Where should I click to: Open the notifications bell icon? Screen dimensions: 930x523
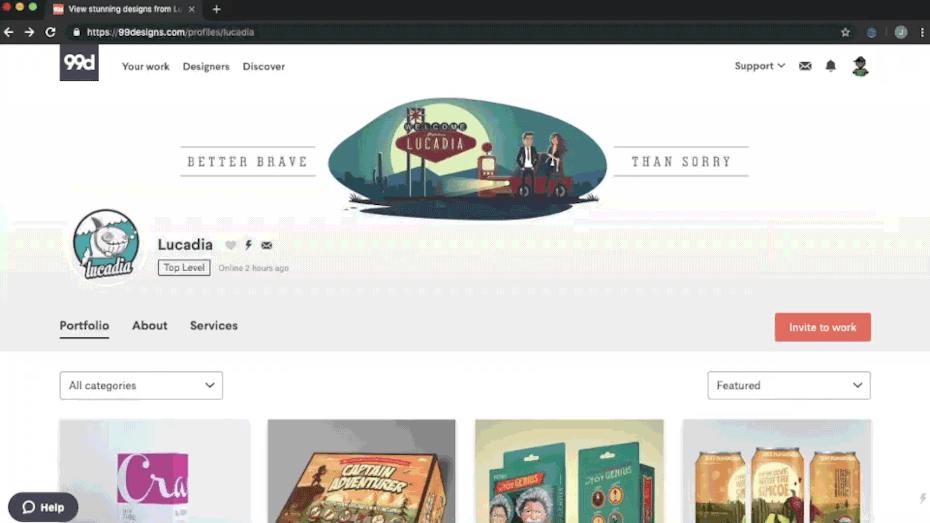tap(830, 67)
